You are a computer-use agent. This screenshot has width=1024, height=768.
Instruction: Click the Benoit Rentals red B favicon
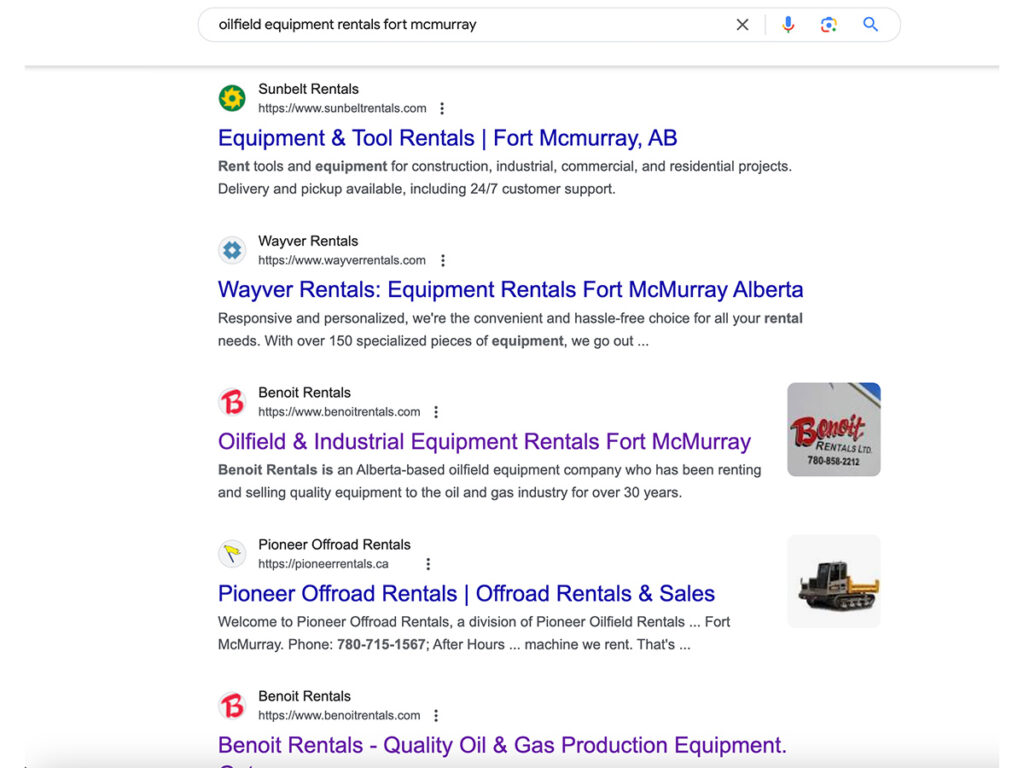tap(231, 401)
